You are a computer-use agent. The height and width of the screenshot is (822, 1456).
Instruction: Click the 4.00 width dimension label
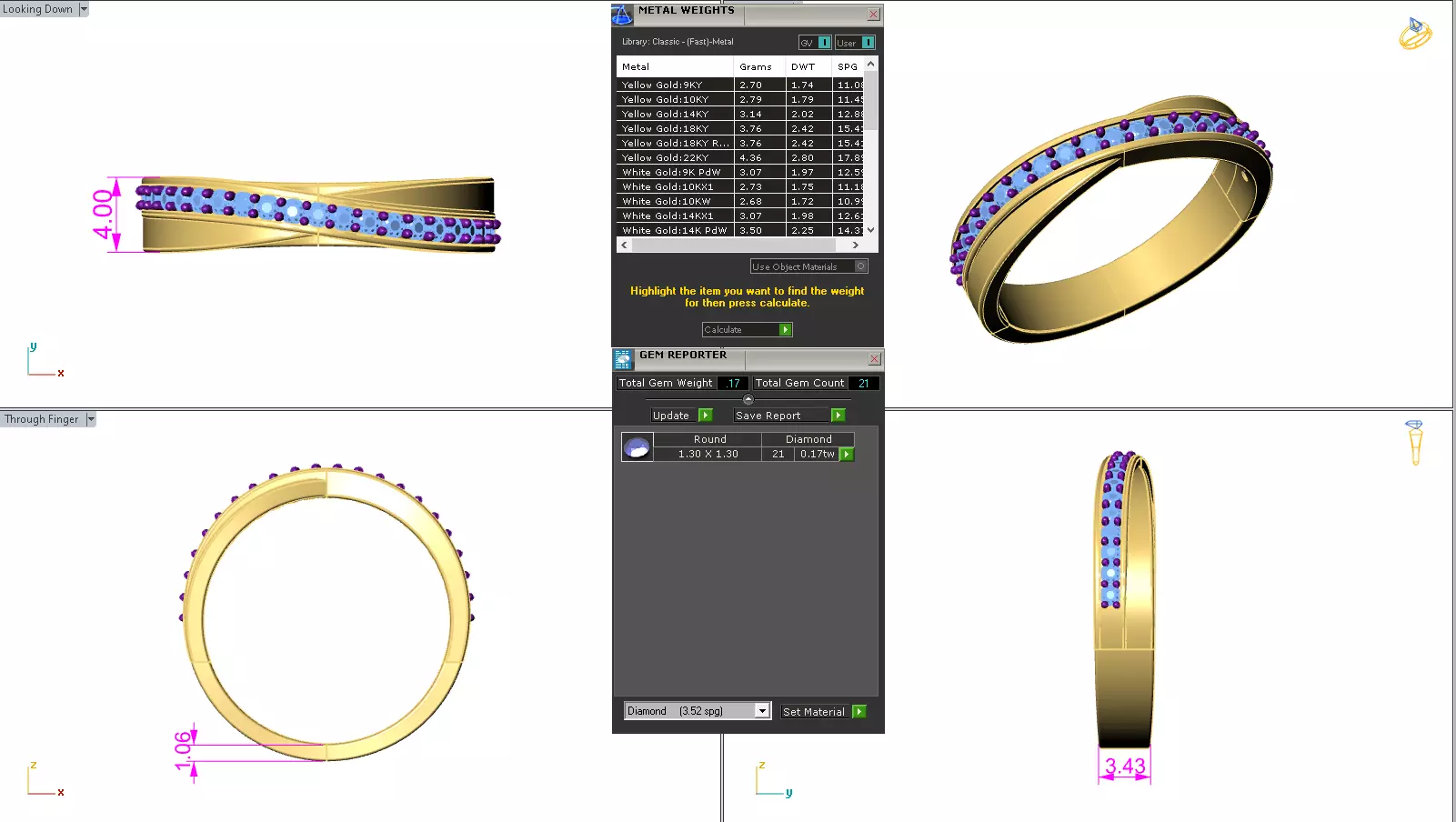pyautogui.click(x=103, y=215)
